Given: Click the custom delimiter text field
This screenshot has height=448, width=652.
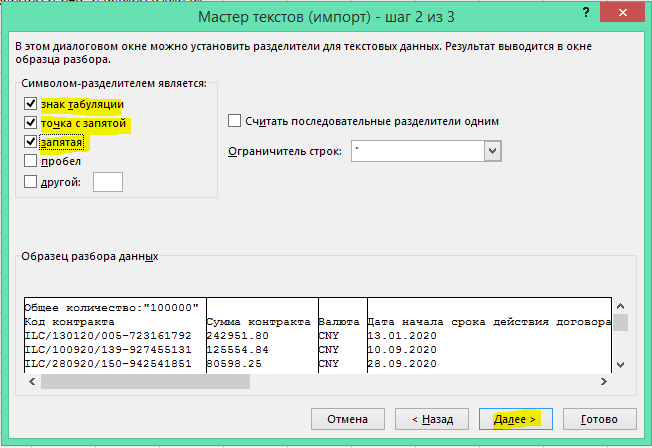Looking at the screenshot, I should [x=107, y=181].
